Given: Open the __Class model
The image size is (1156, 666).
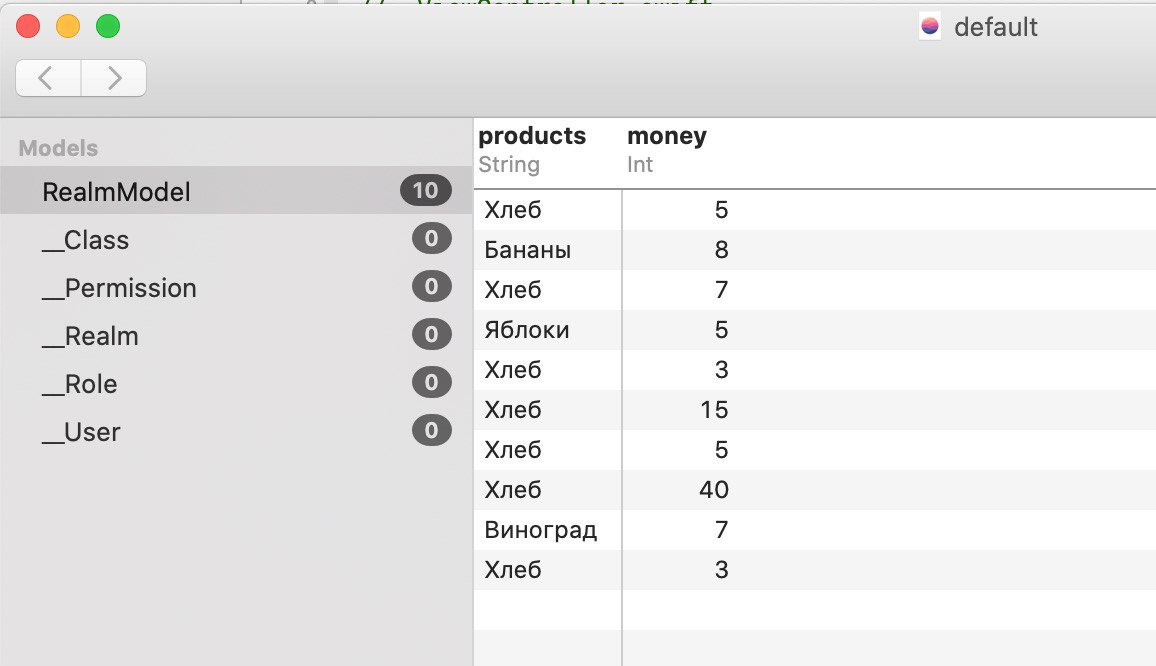Looking at the screenshot, I should [x=85, y=240].
